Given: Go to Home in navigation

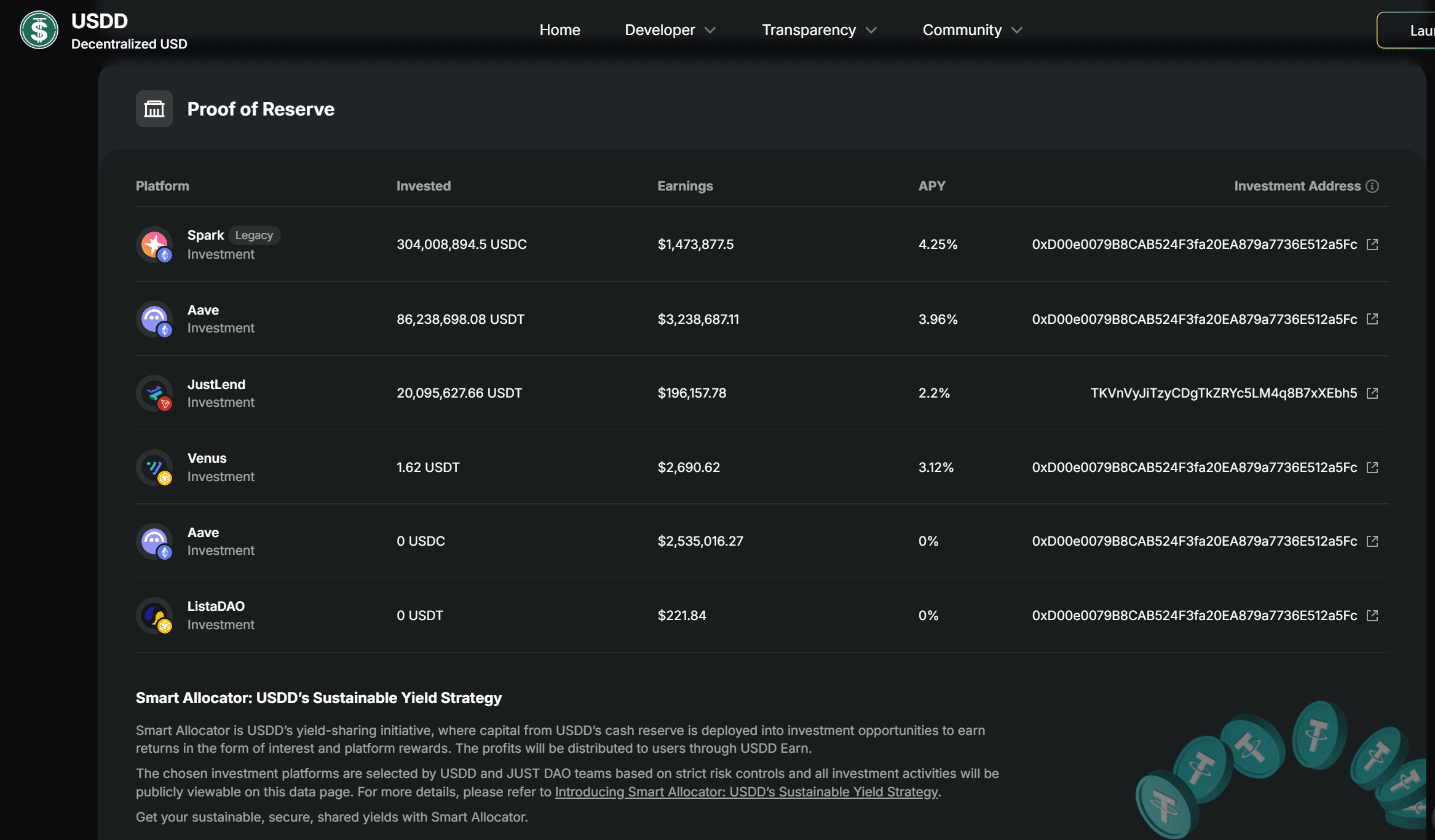Looking at the screenshot, I should 559,30.
